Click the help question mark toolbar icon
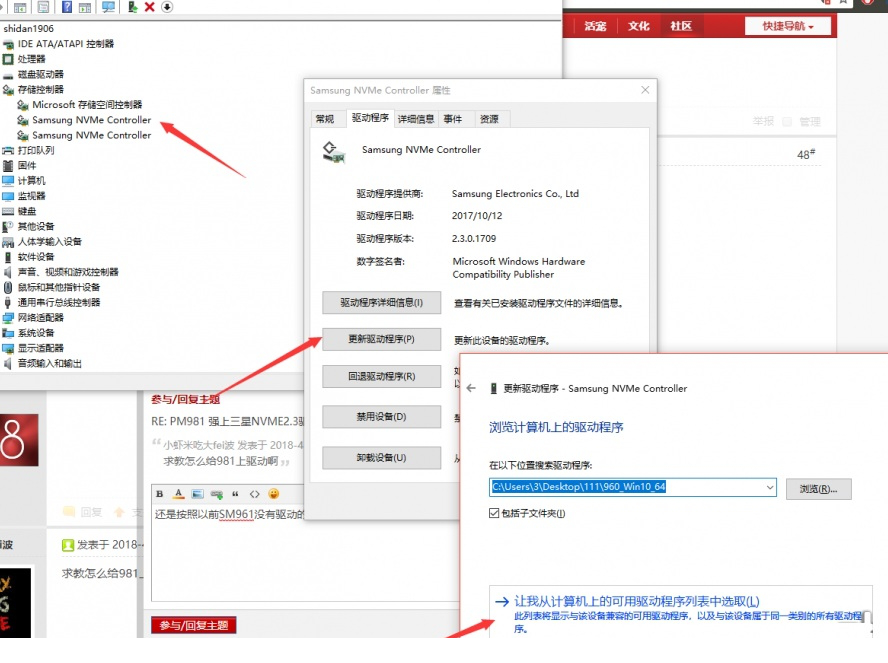The image size is (888, 663). click(67, 7)
